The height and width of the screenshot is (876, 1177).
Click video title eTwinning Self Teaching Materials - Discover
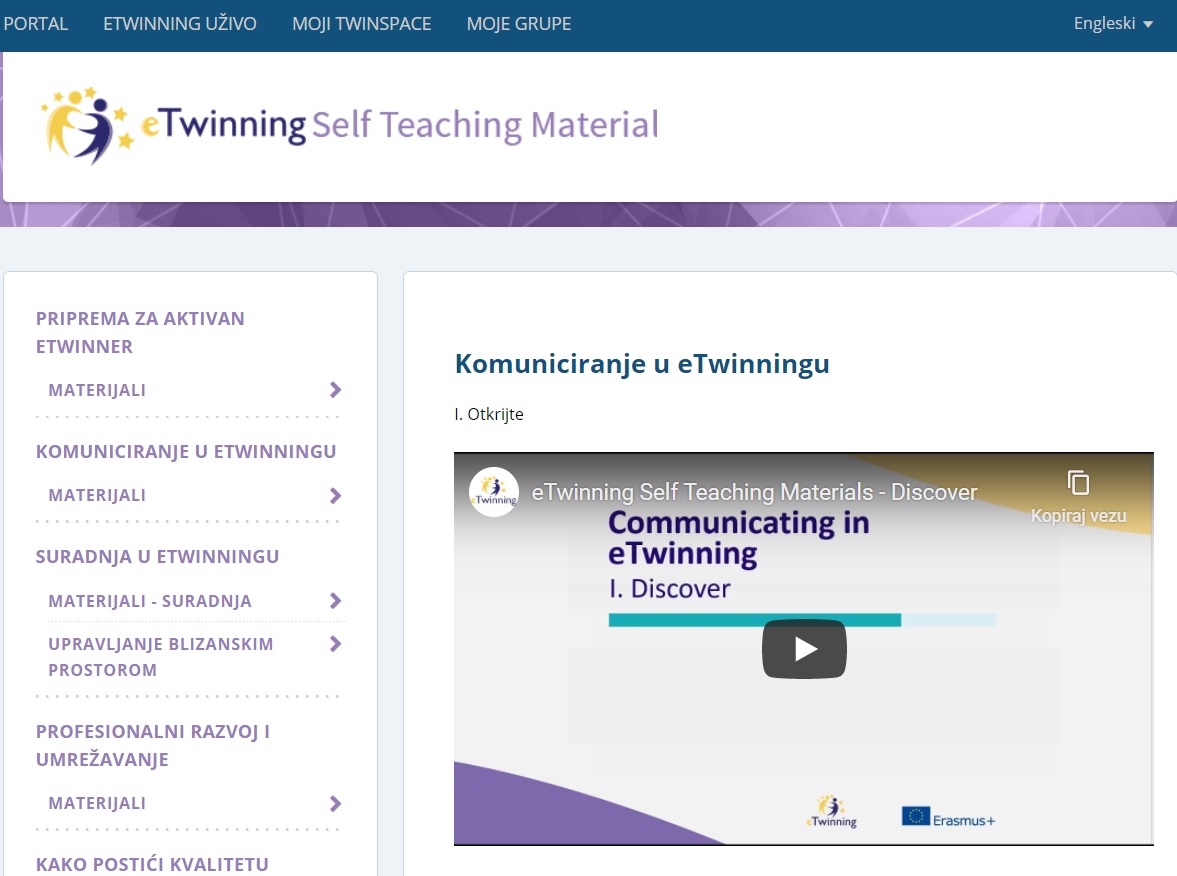754,492
